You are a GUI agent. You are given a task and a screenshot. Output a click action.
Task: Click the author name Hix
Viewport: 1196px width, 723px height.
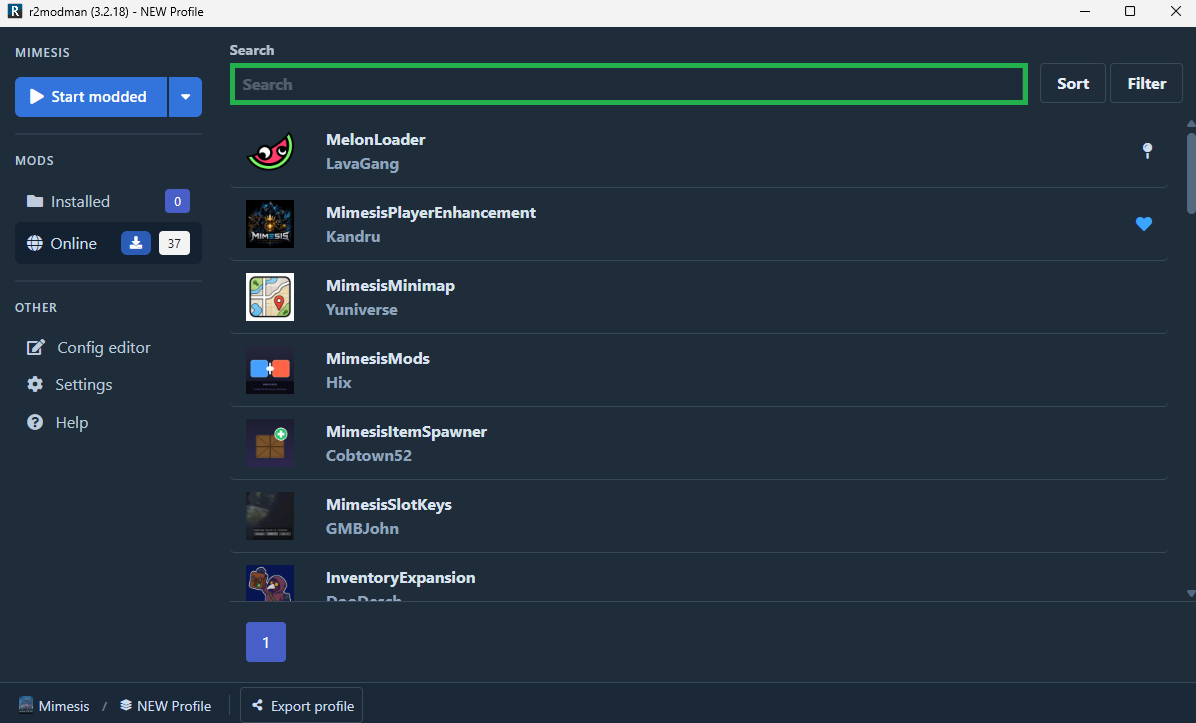point(339,383)
